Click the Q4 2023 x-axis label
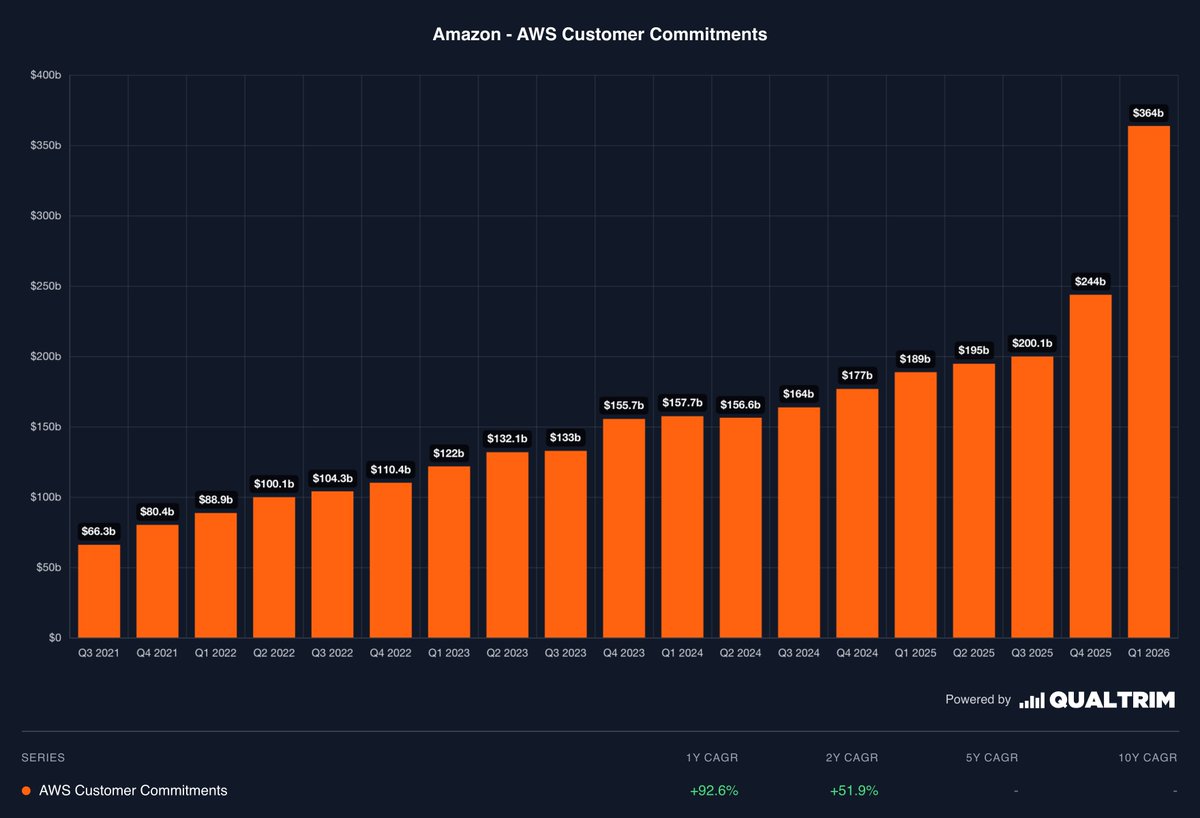1200x818 pixels. (624, 652)
